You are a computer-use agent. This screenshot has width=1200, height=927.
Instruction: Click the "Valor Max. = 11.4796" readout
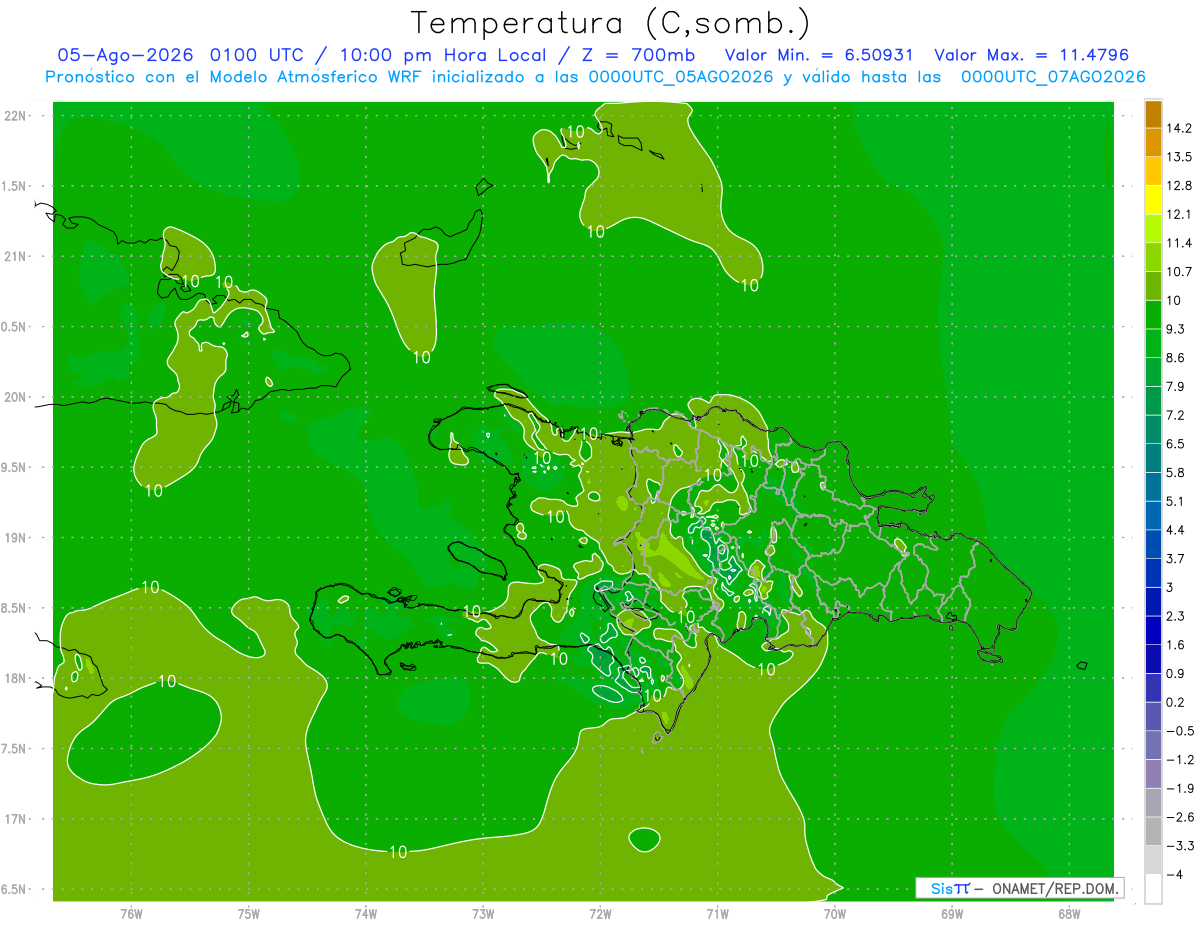pyautogui.click(x=1031, y=55)
